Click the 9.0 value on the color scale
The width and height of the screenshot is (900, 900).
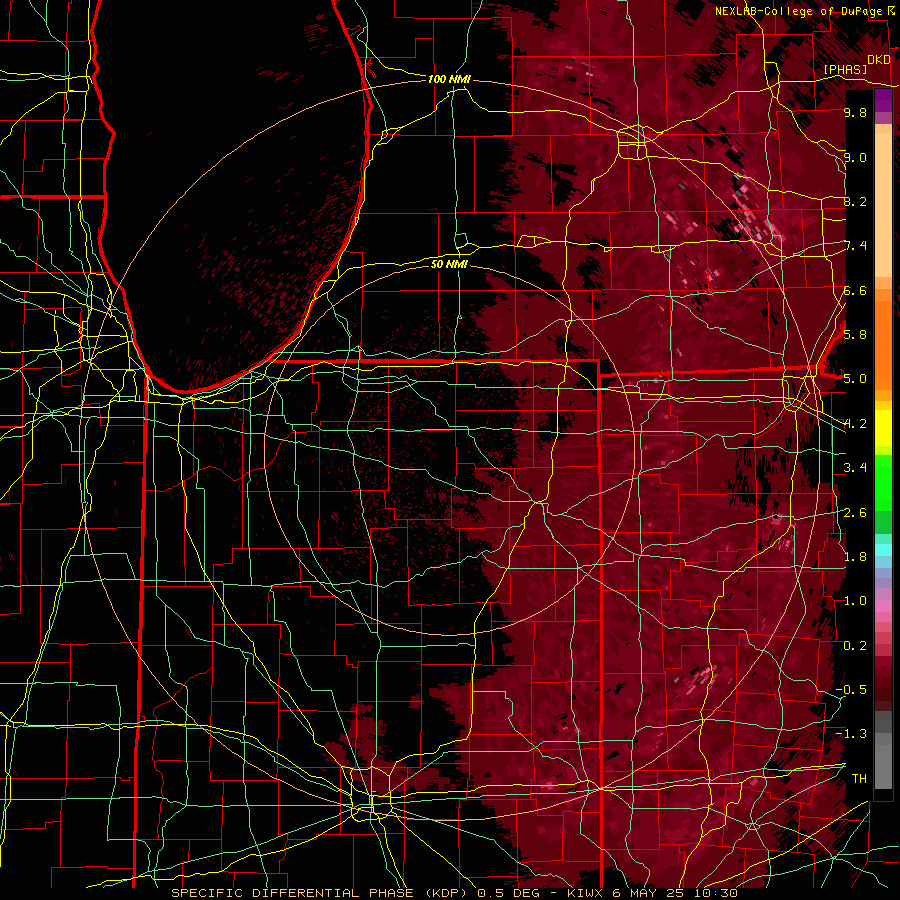(x=855, y=157)
